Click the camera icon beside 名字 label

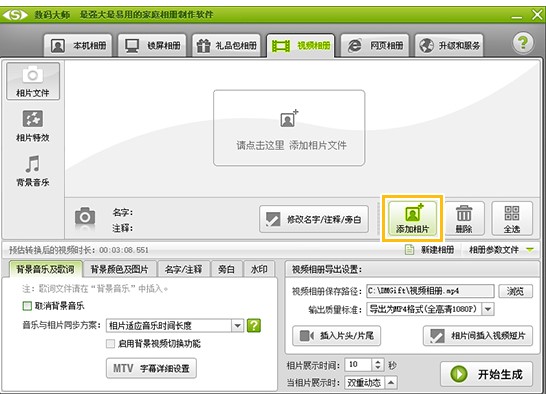(85, 217)
